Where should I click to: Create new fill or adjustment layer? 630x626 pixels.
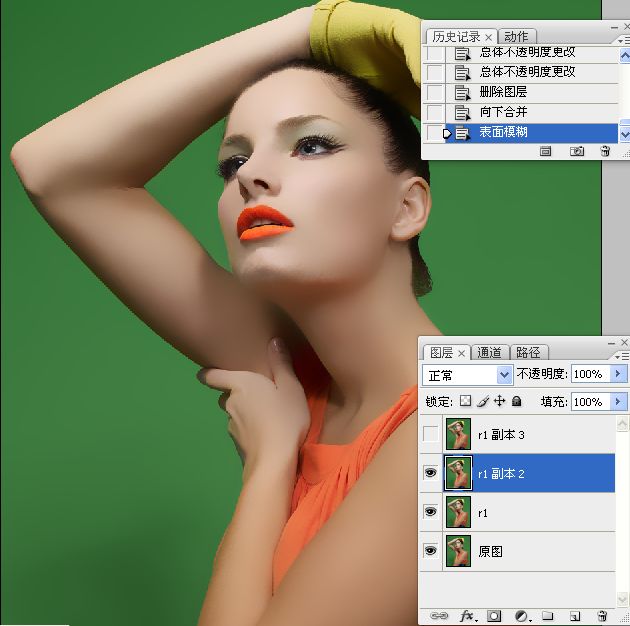[x=522, y=616]
